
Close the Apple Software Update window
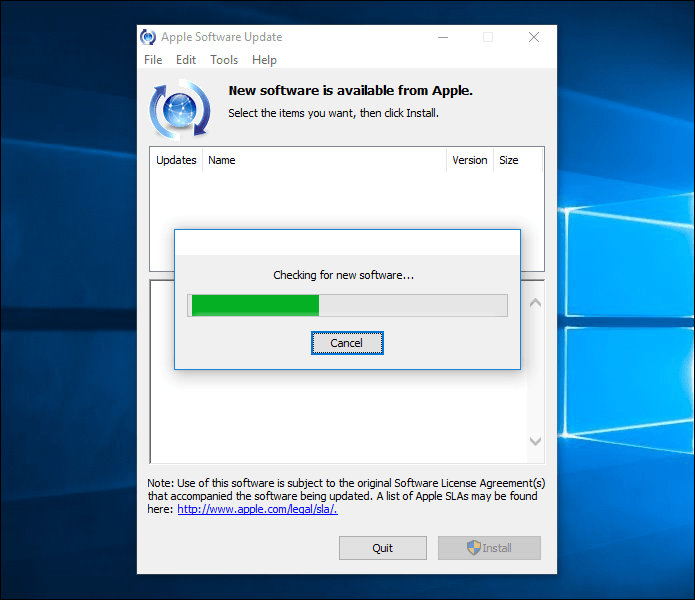(x=534, y=37)
